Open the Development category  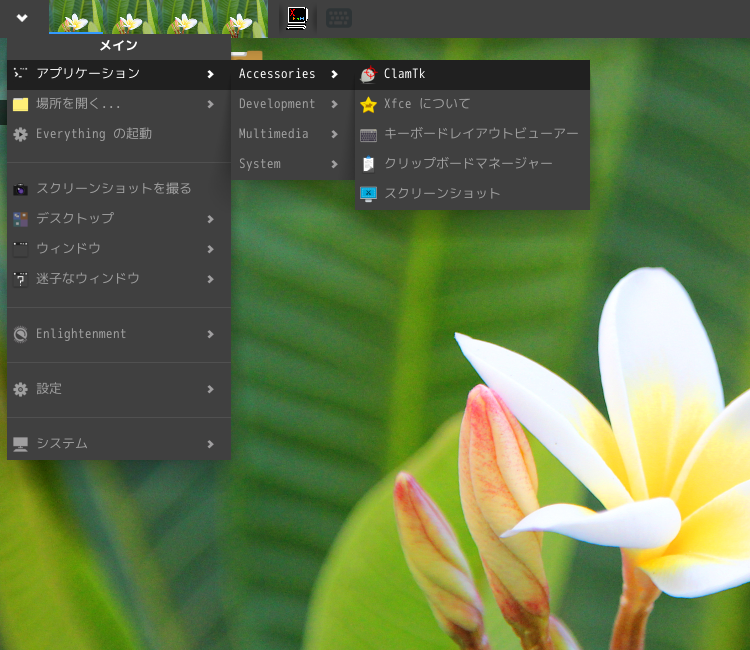pyautogui.click(x=293, y=104)
